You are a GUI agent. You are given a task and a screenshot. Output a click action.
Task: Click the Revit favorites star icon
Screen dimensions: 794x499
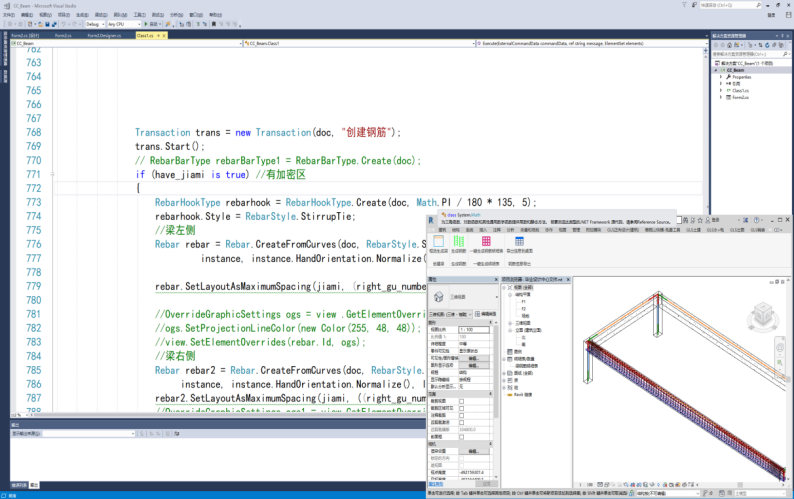[700, 220]
